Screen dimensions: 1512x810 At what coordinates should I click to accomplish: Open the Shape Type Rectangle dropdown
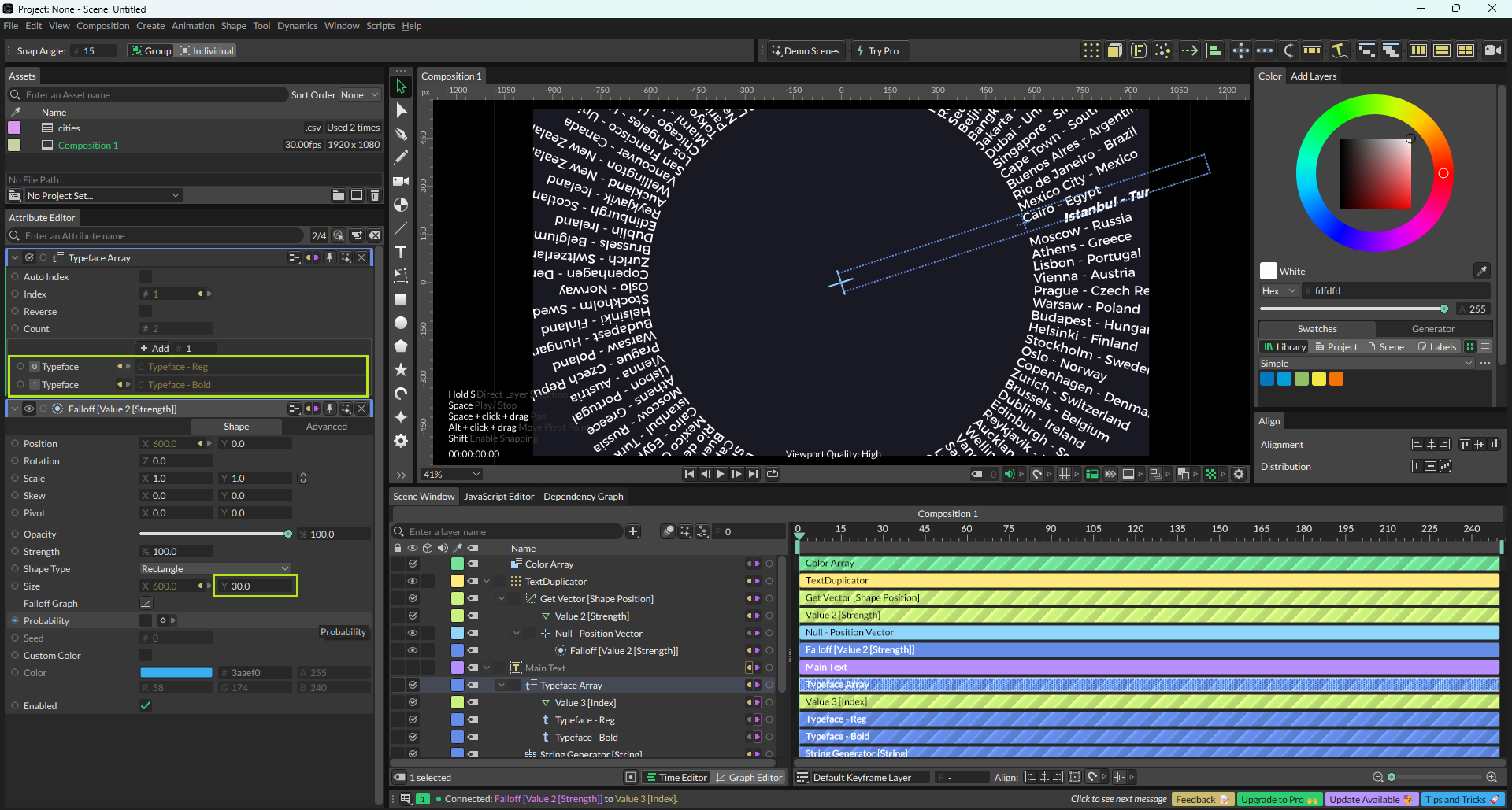point(215,569)
